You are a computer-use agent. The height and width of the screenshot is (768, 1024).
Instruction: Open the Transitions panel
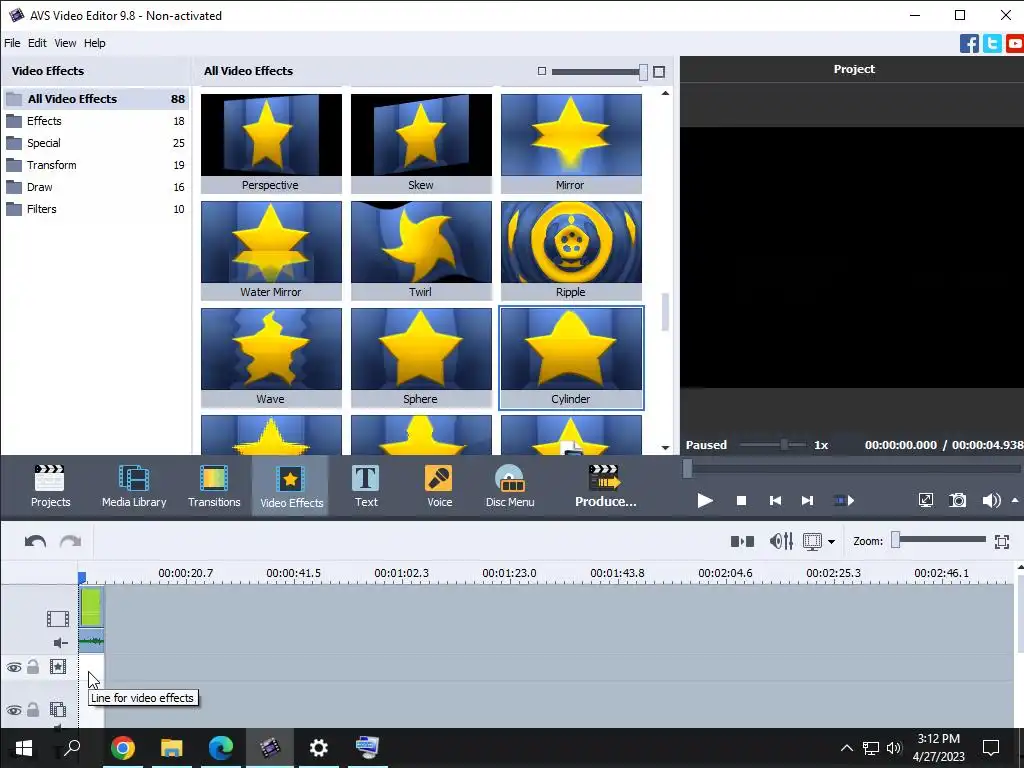click(214, 486)
